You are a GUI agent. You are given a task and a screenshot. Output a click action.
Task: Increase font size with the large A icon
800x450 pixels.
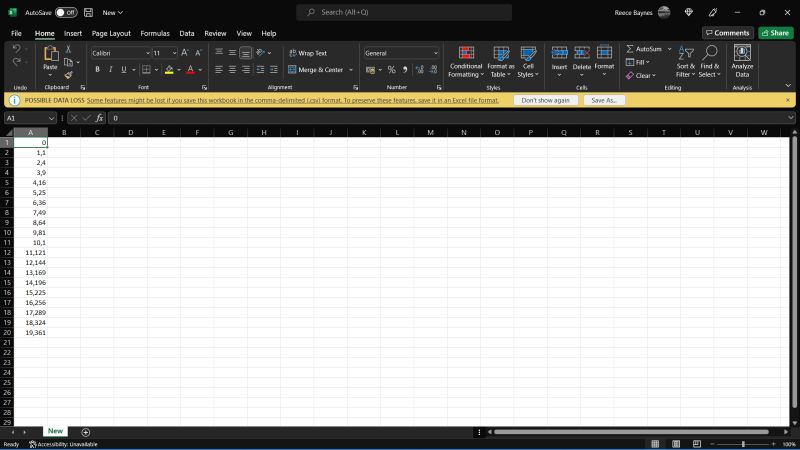185,53
